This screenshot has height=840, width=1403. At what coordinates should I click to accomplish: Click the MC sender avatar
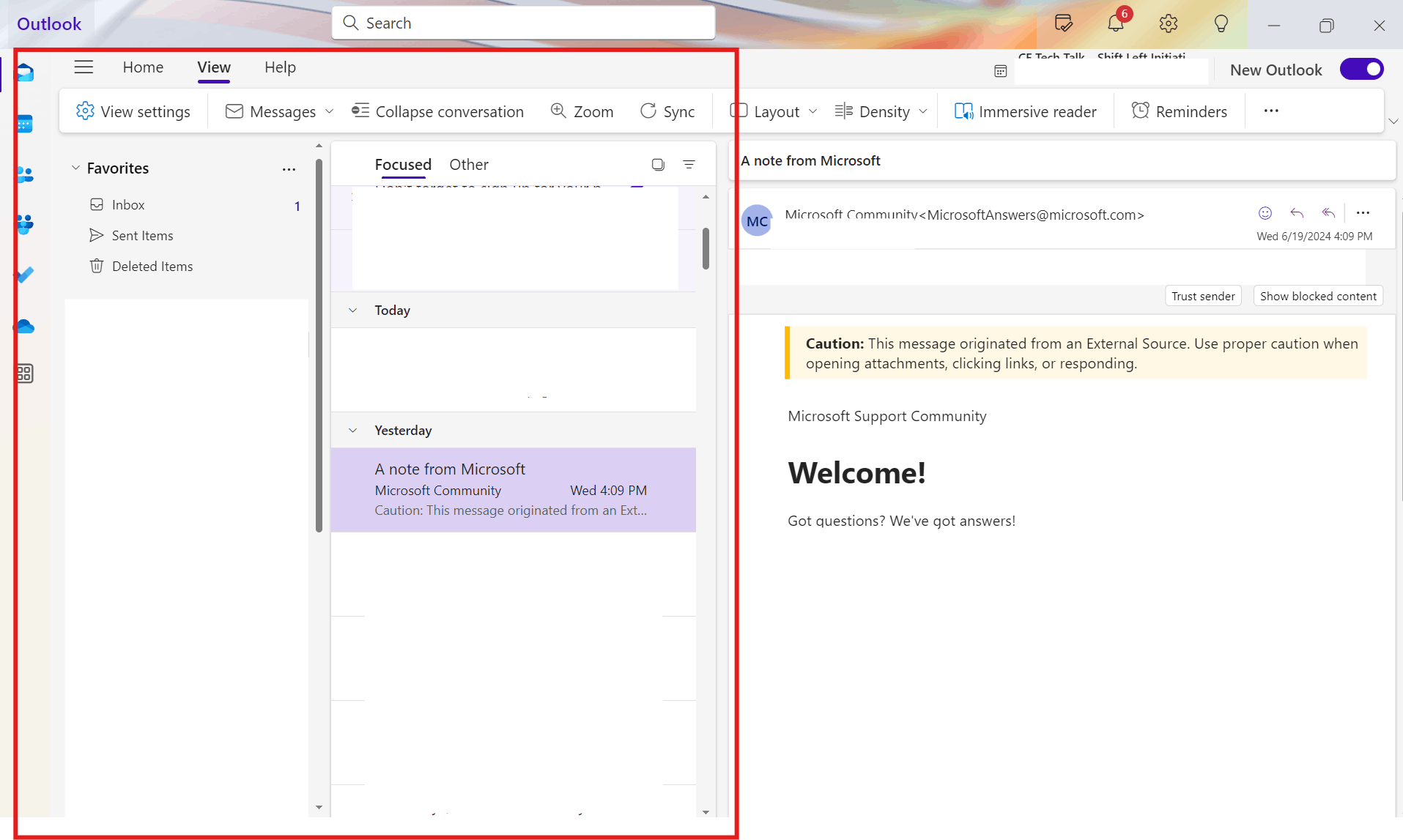(x=757, y=220)
